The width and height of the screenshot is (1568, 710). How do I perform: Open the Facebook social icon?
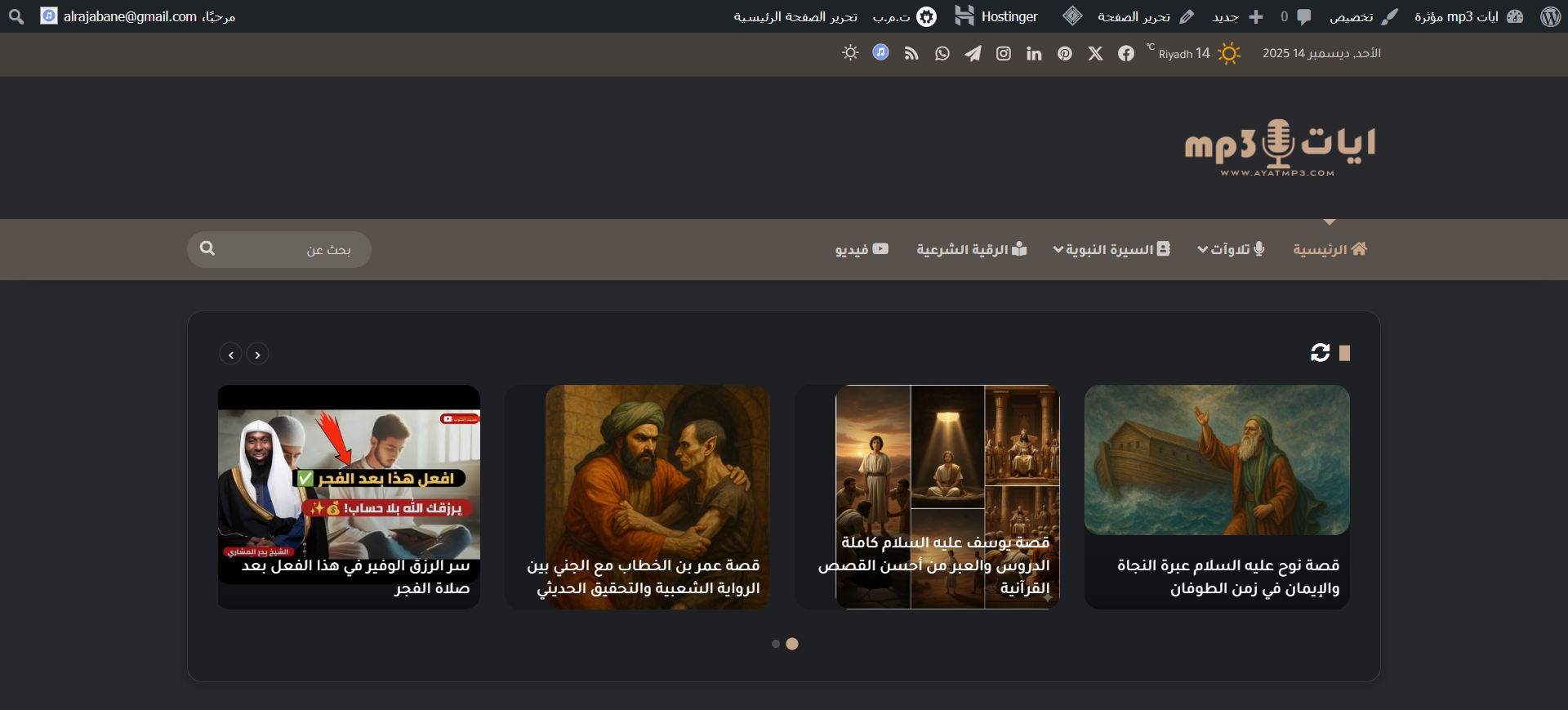[x=1126, y=53]
